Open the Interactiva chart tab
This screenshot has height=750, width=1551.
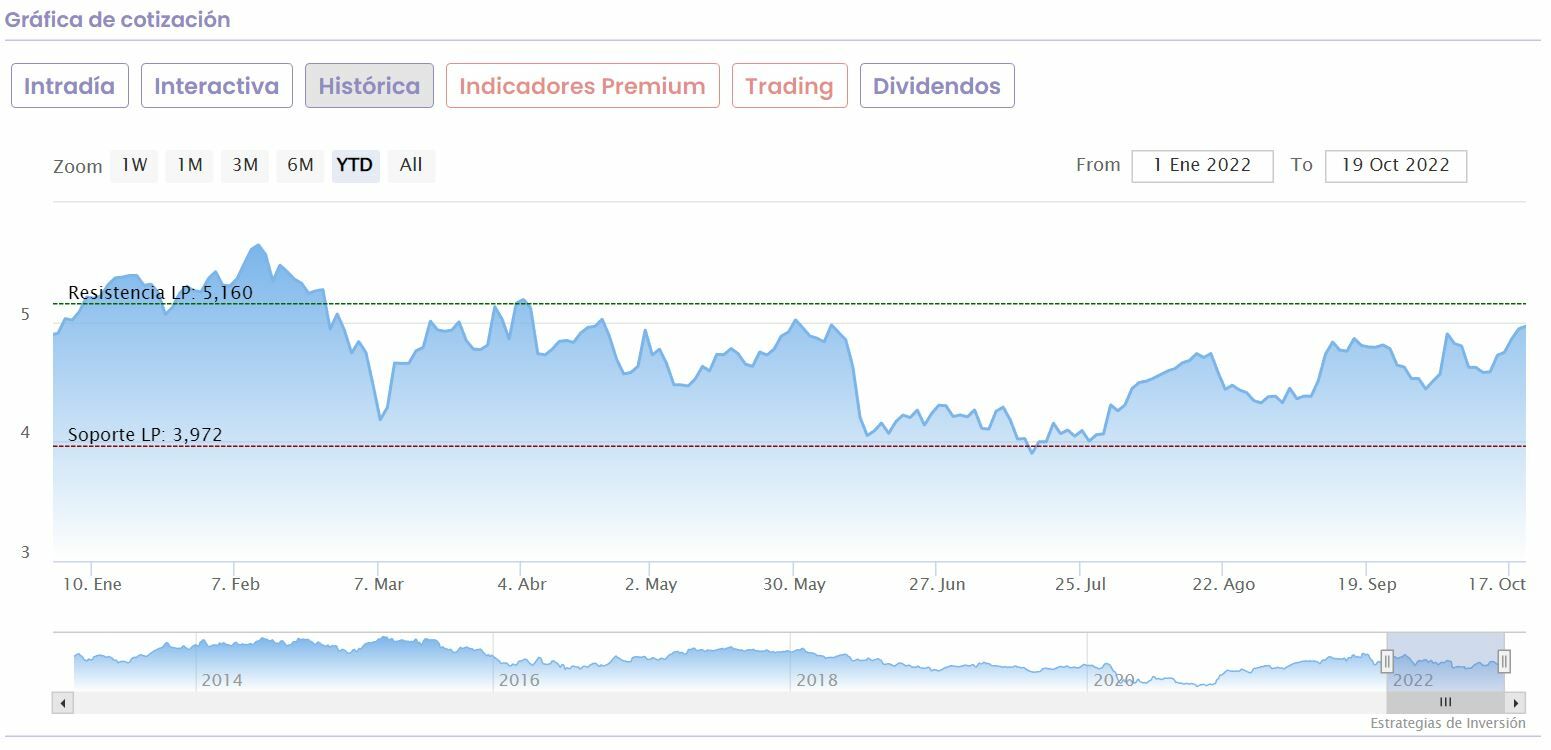click(216, 86)
